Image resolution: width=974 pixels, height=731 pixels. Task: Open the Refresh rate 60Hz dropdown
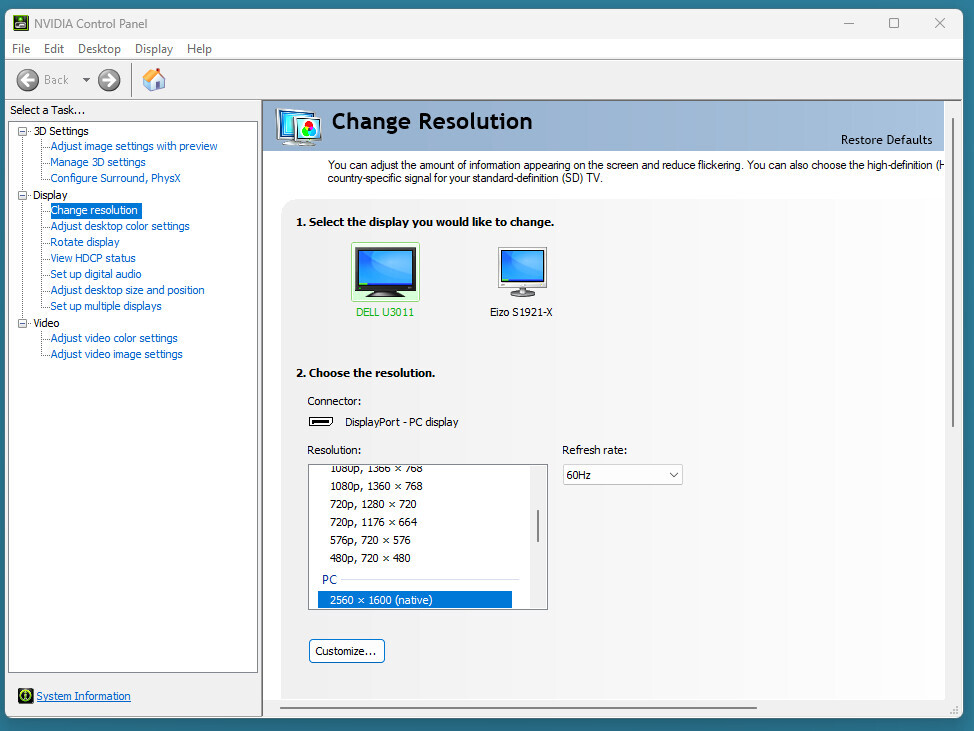click(622, 475)
